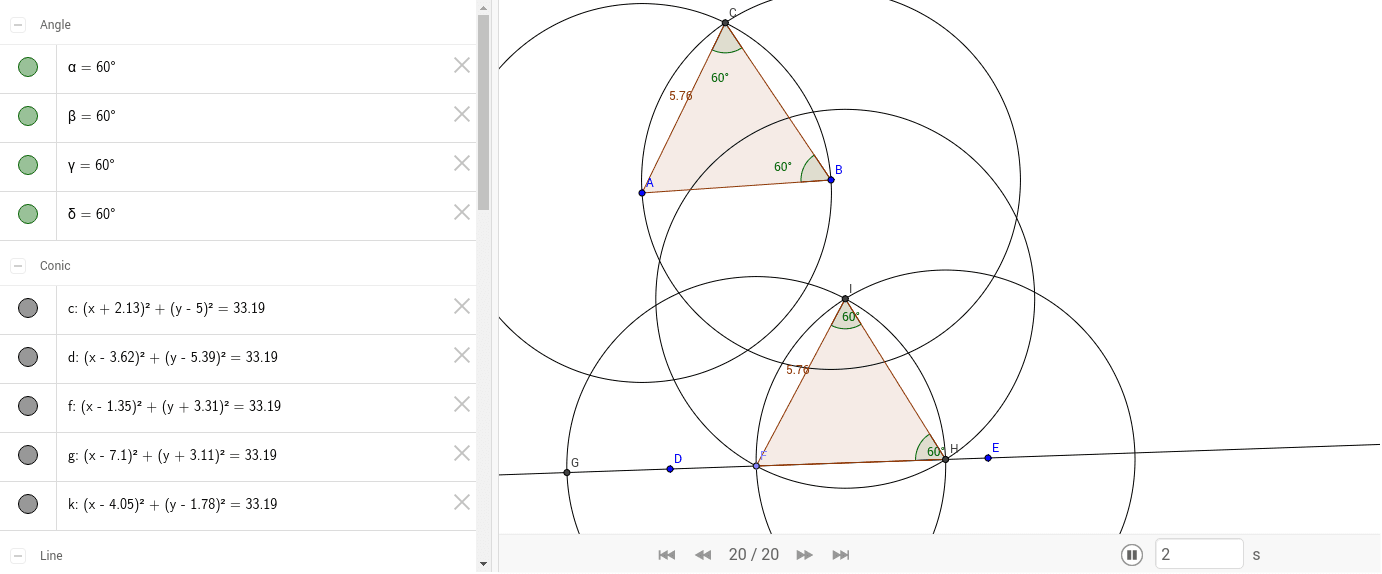Viewport: 1382px width, 574px height.
Task: Toggle visibility of angle α = 60°
Action: pyautogui.click(x=28, y=67)
